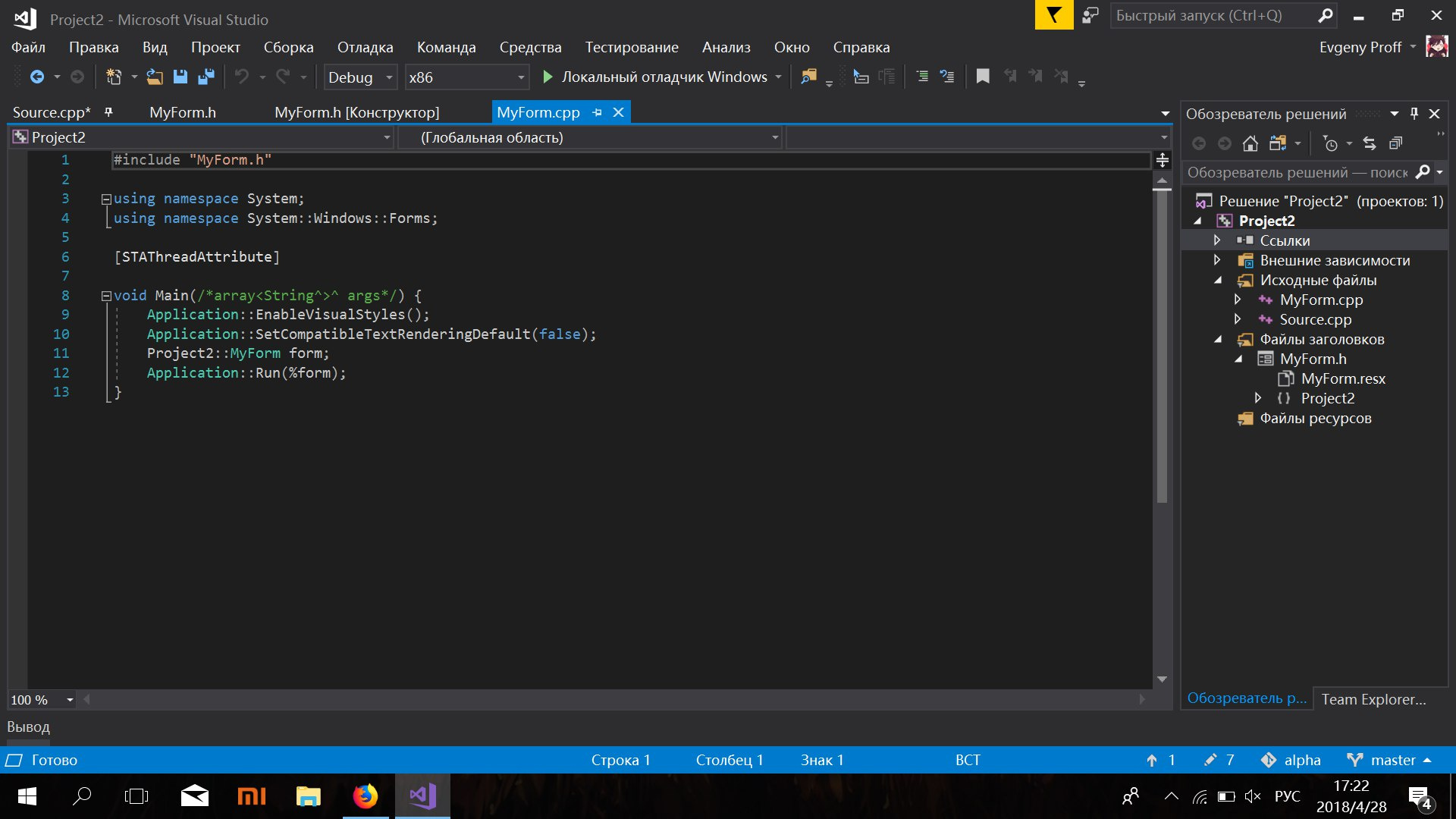Toggle pin on the MyForm.cpp tab
The height and width of the screenshot is (819, 1456).
[598, 112]
